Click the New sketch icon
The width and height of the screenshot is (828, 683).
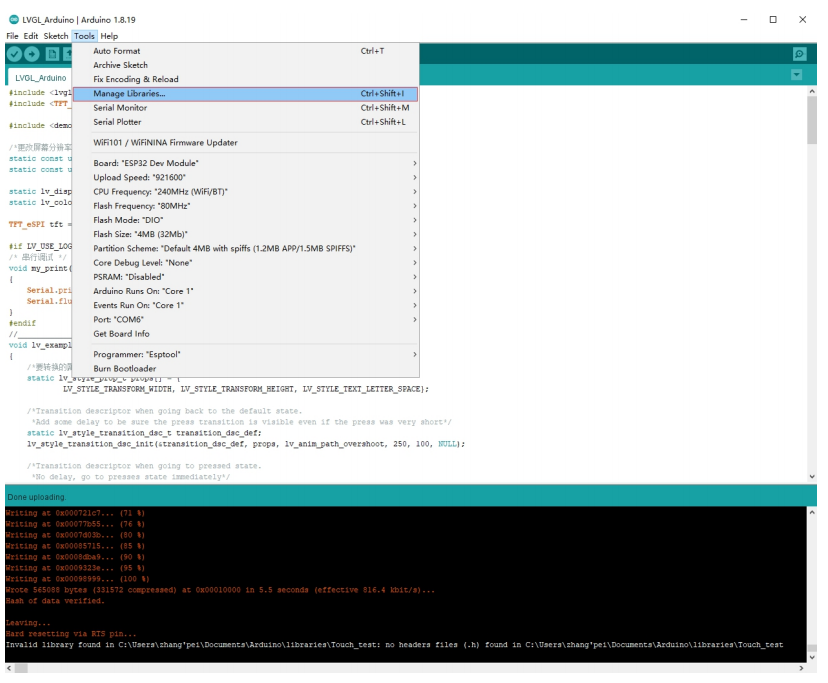(x=50, y=54)
